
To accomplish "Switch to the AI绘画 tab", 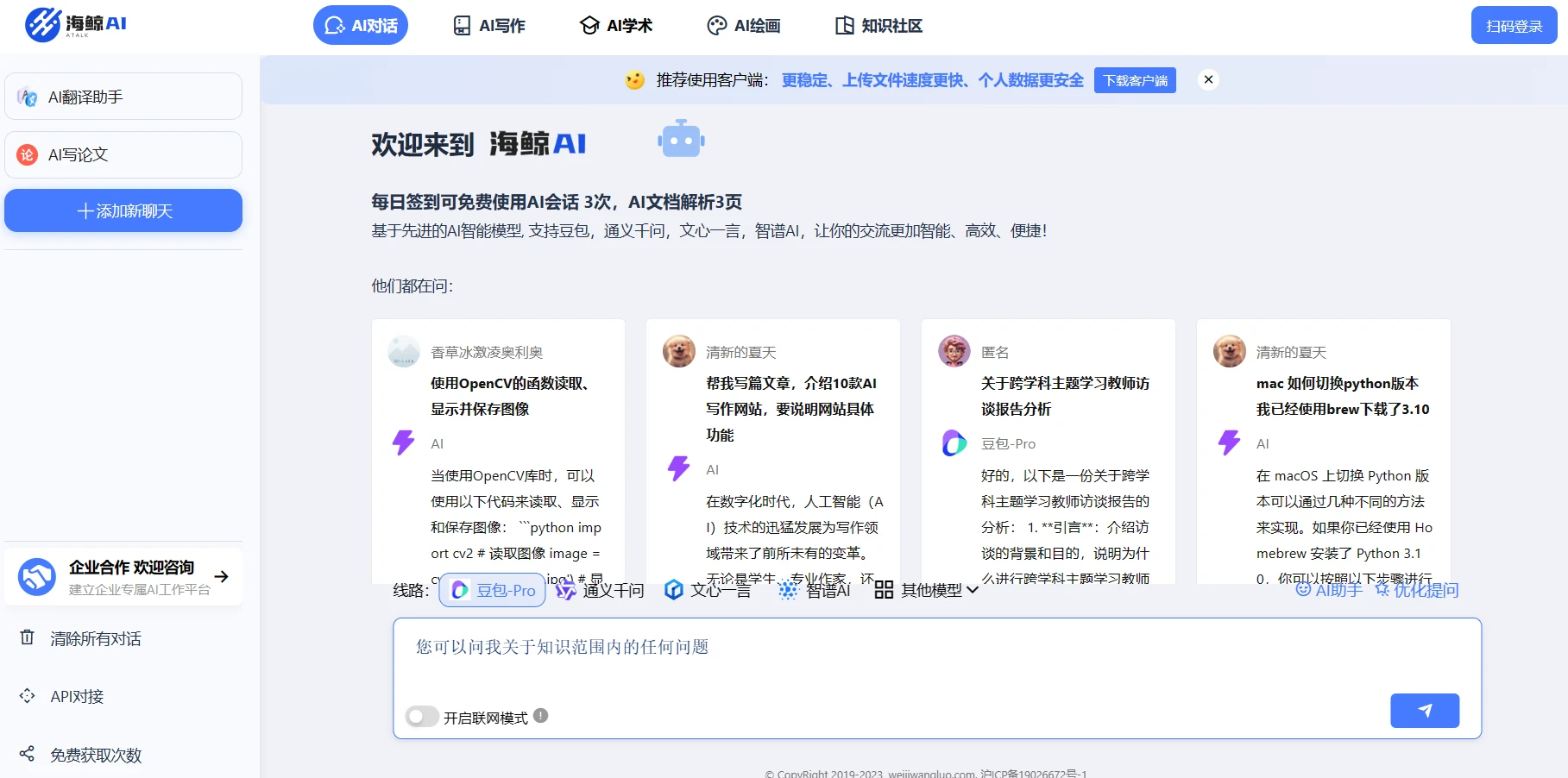I will pos(743,26).
